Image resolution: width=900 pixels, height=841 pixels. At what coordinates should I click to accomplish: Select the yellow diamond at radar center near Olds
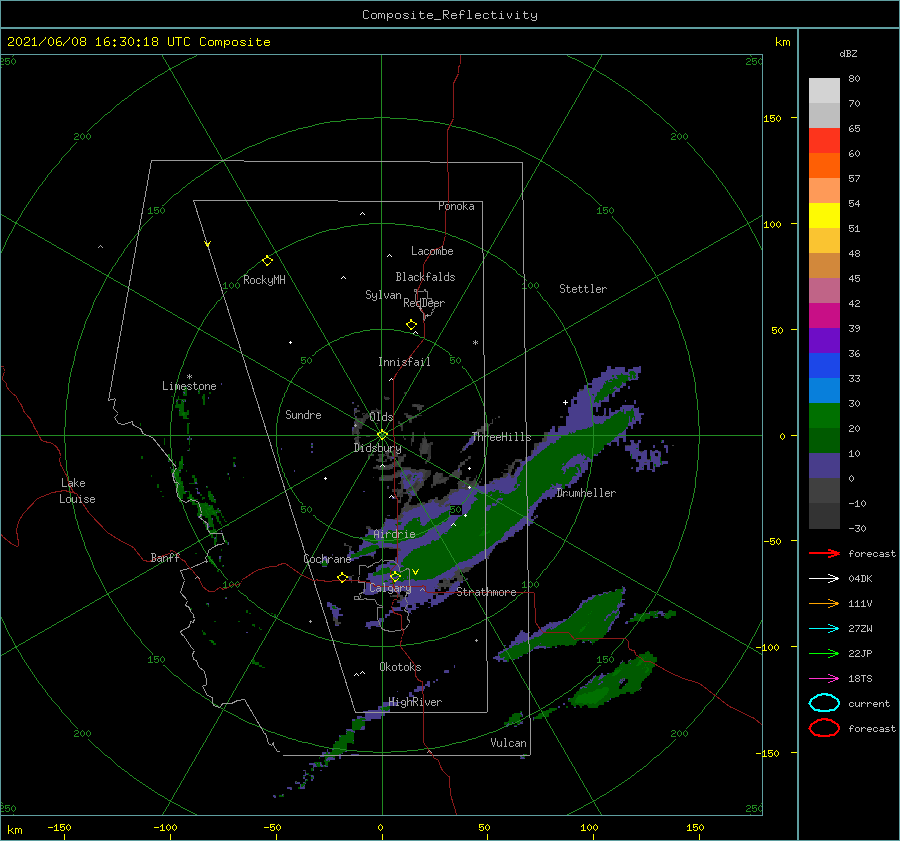[382, 435]
